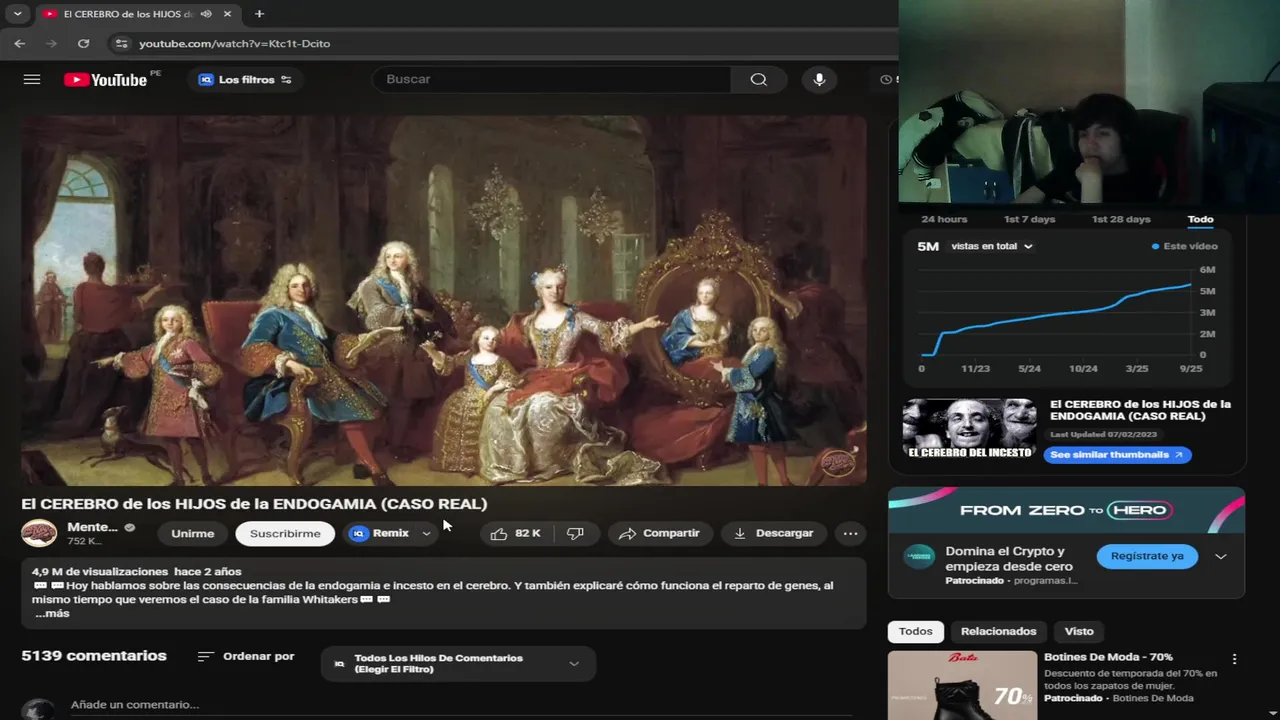Open comment threads filter dropdown
Image resolution: width=1280 pixels, height=720 pixels.
click(x=458, y=663)
